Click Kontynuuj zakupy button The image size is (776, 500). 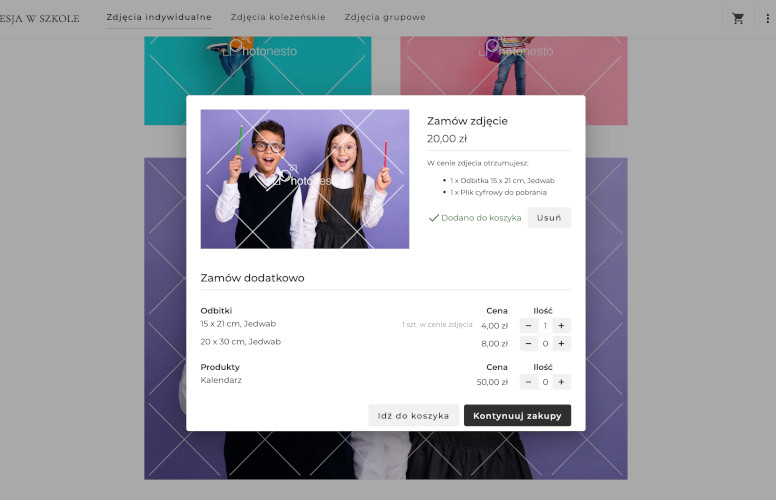517,415
